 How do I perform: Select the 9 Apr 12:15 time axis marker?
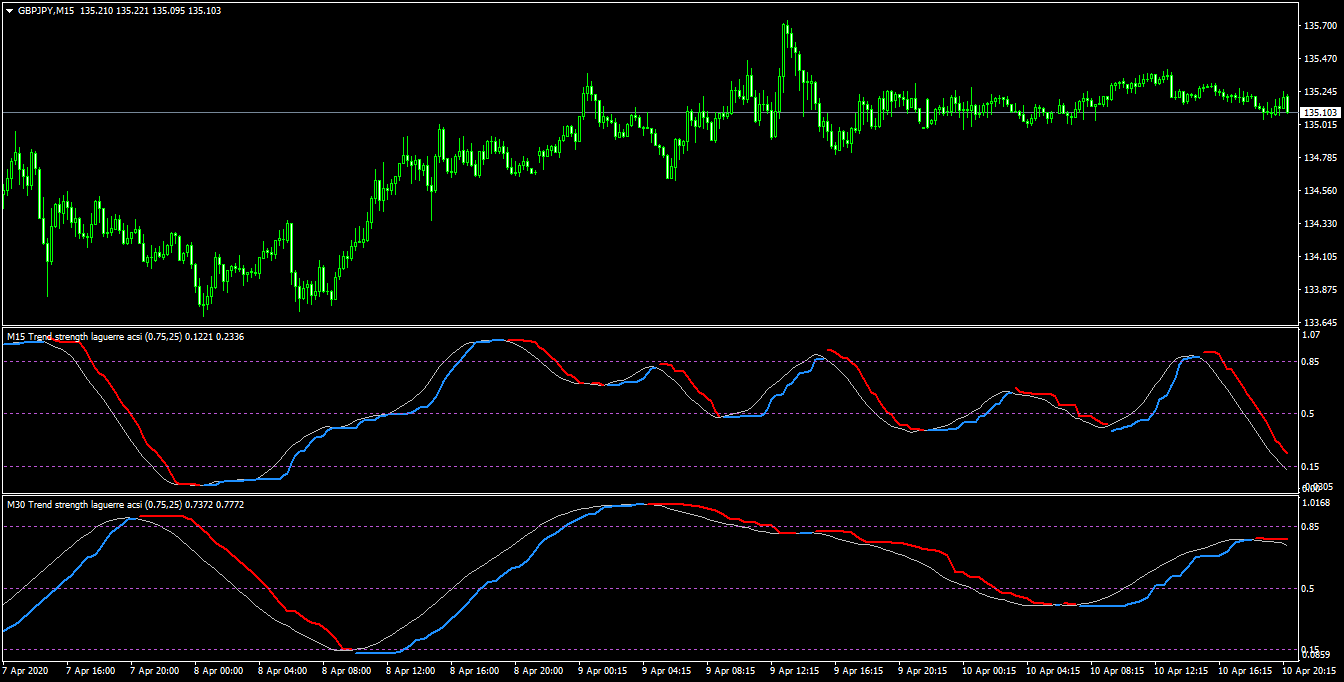click(796, 671)
